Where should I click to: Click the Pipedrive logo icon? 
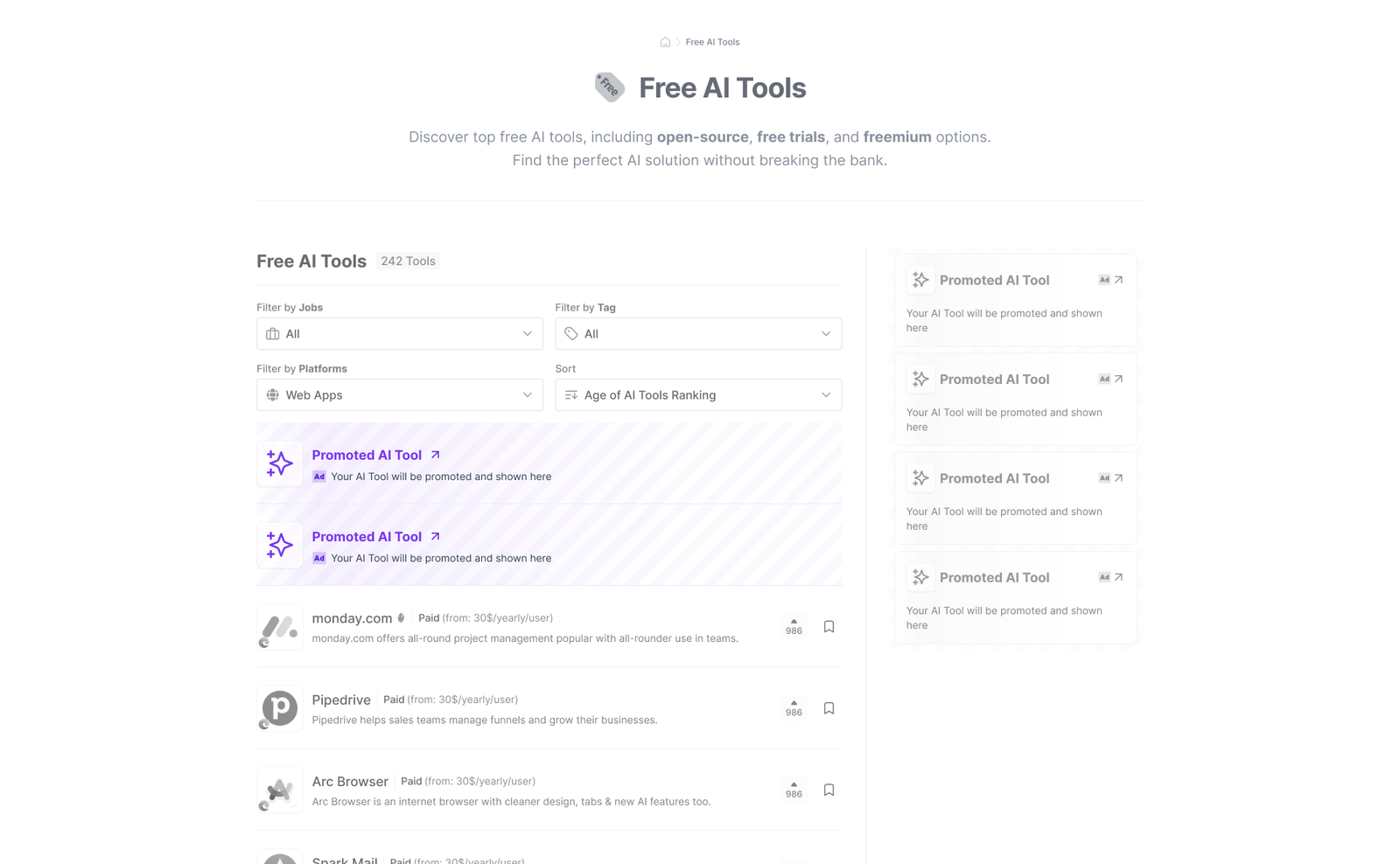pyautogui.click(x=280, y=708)
